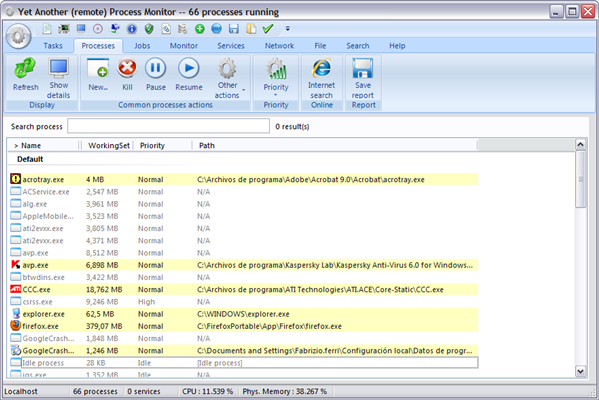This screenshot has width=599, height=400.
Task: Click the Kaspersky icon beside avp.exe
Action: coord(15,265)
